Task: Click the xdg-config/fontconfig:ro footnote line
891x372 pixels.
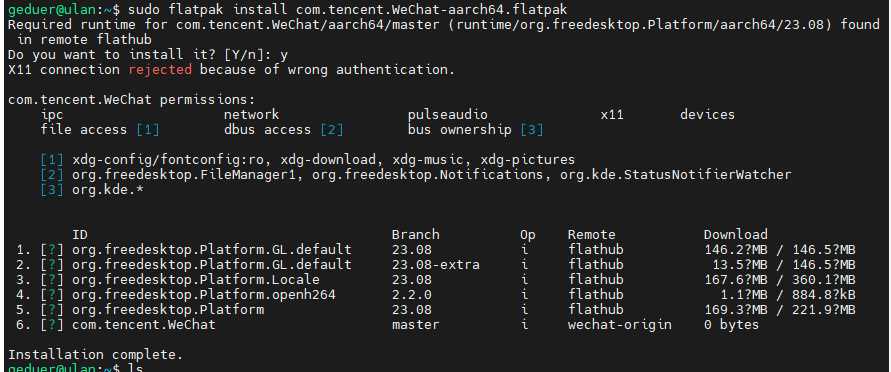Action: coord(324,160)
